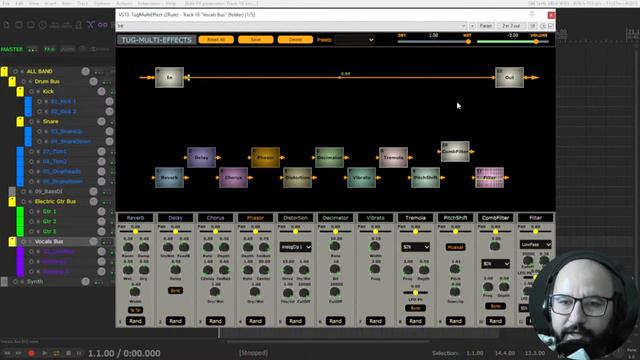Screen dimensions: 640x360
Task: Select the Reverb effect node
Action: click(169, 178)
